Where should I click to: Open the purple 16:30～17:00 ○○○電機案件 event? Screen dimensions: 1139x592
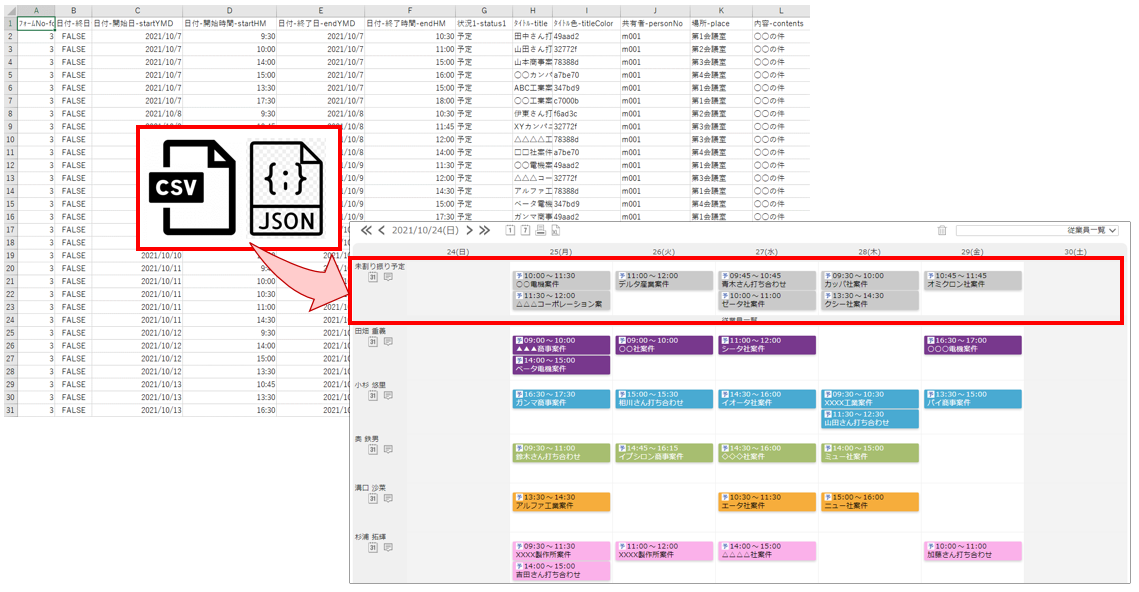(x=973, y=345)
